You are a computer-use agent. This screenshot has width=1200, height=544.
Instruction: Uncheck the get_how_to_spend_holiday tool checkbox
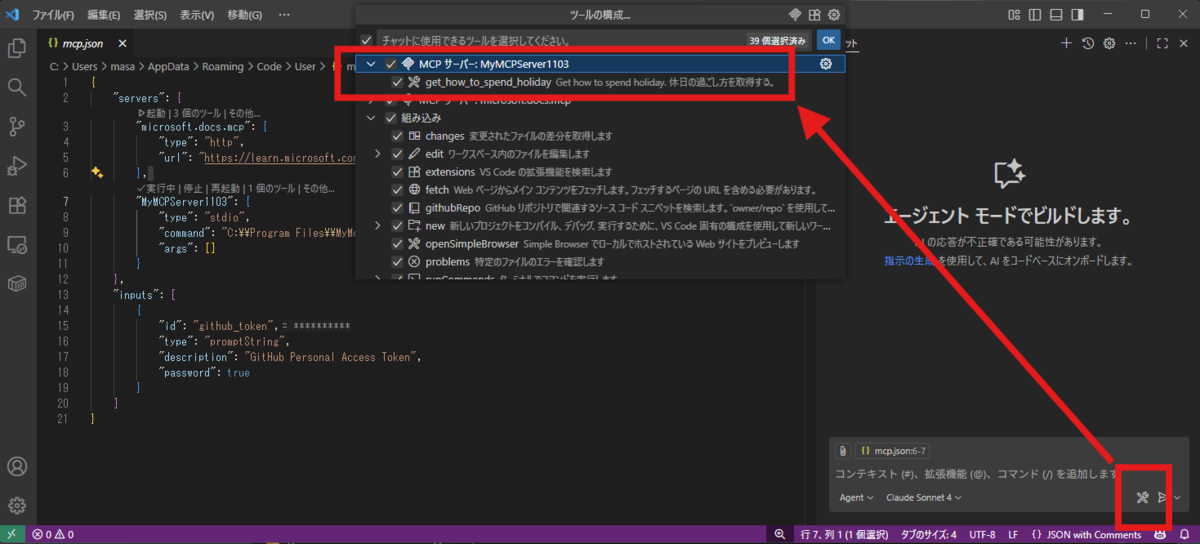point(398,82)
